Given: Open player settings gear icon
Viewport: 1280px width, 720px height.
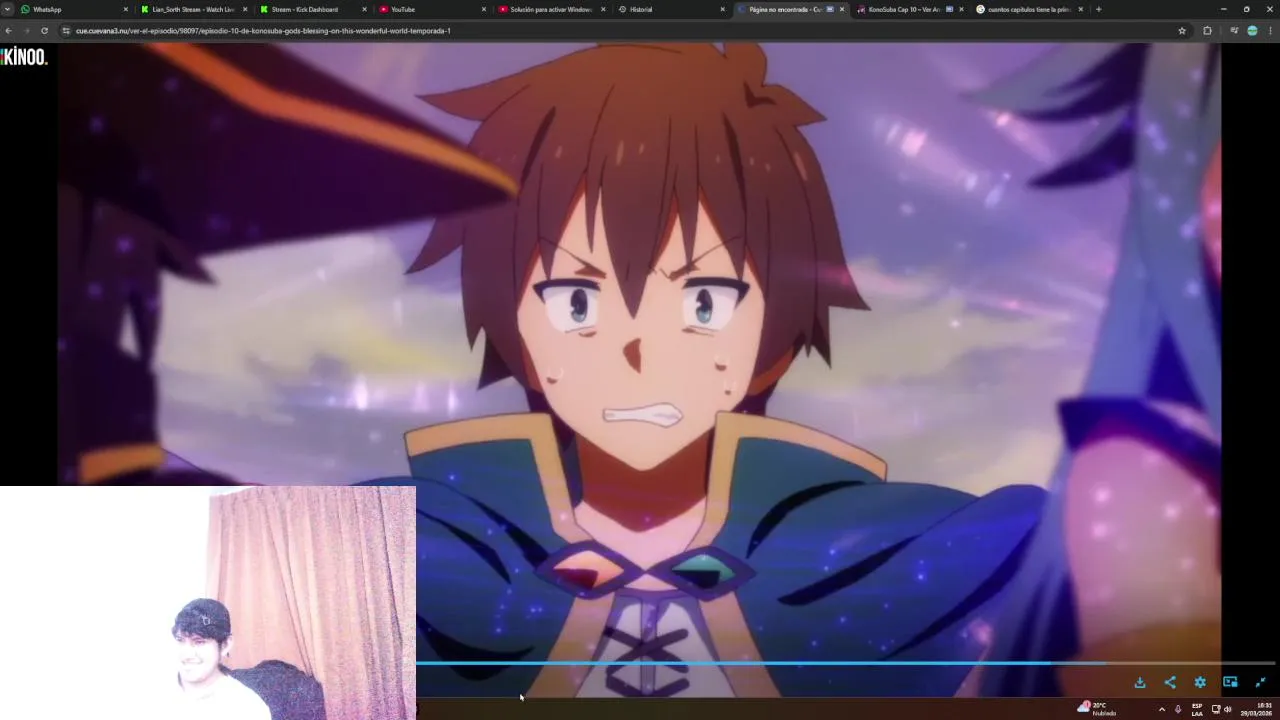Looking at the screenshot, I should pyautogui.click(x=1200, y=682).
